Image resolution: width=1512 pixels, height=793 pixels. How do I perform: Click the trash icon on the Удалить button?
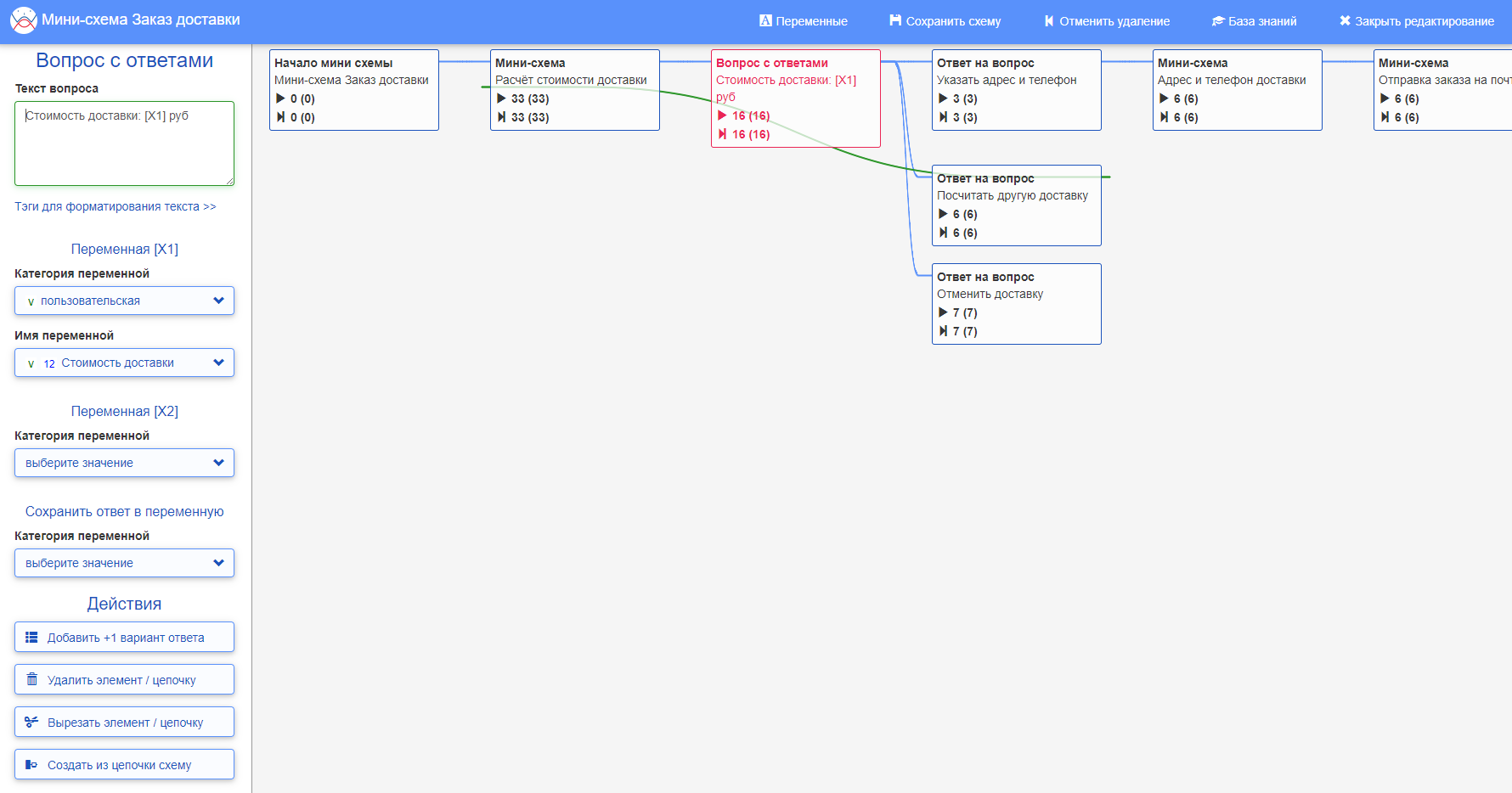[x=31, y=679]
